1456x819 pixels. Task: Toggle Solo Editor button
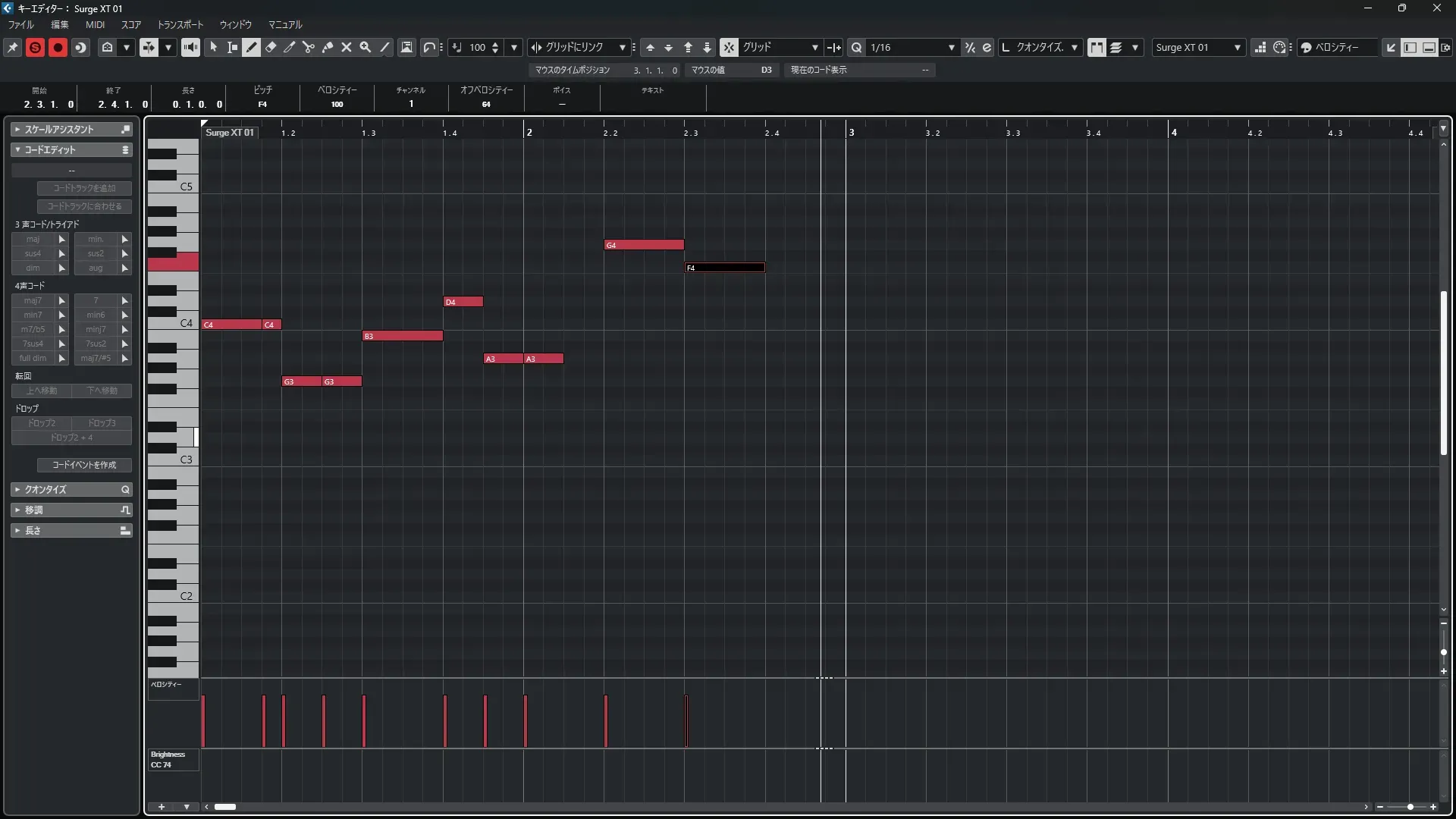pyautogui.click(x=35, y=47)
